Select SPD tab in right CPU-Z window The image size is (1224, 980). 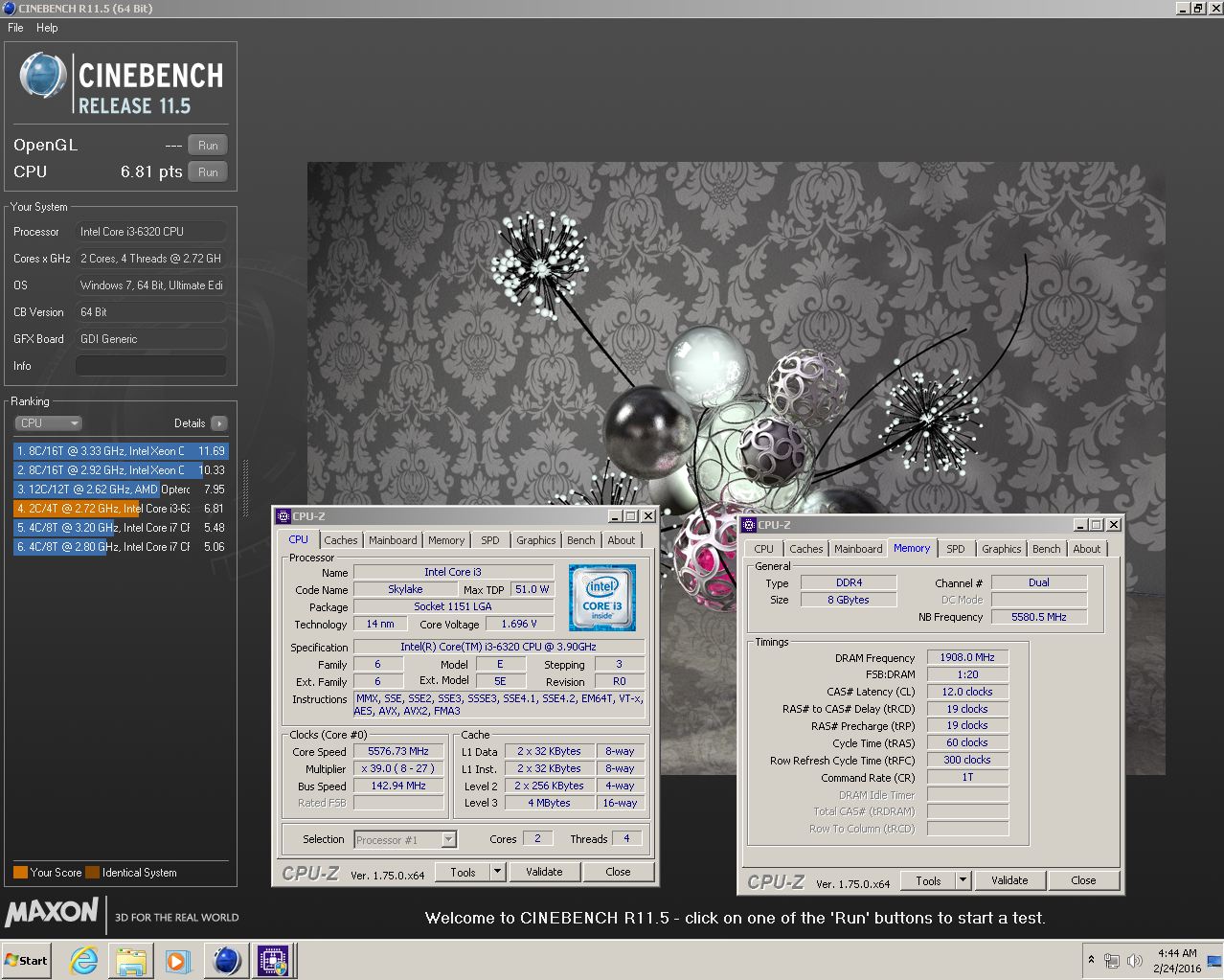(x=956, y=549)
